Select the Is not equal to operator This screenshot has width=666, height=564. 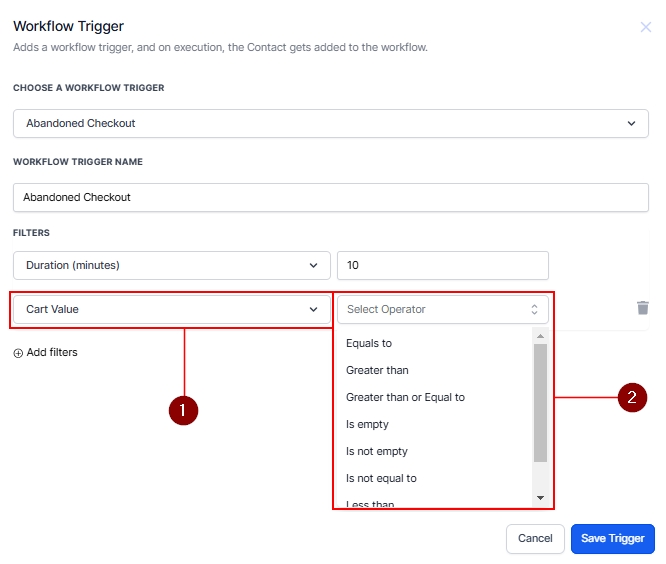click(381, 478)
